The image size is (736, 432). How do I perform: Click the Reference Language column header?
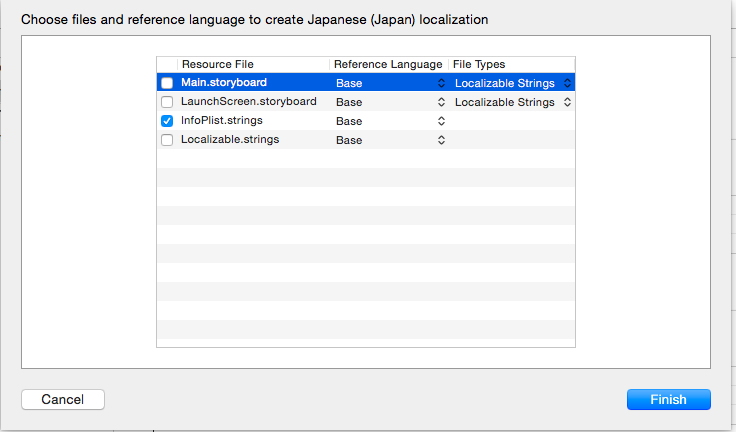387,64
